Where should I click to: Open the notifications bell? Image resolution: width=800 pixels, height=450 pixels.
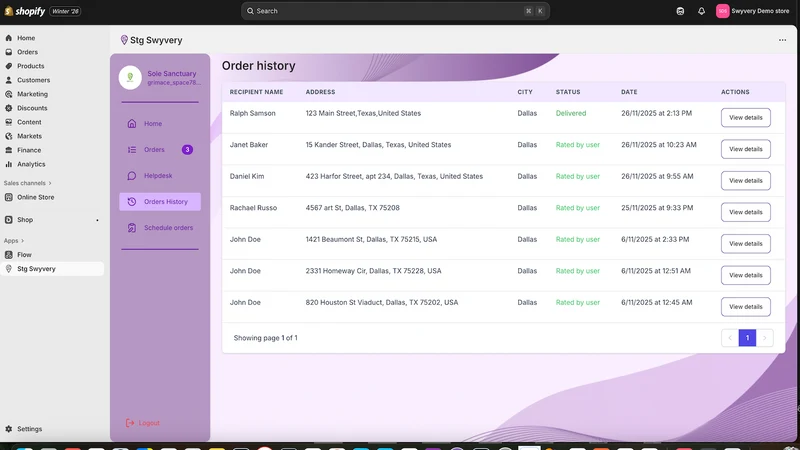click(702, 11)
